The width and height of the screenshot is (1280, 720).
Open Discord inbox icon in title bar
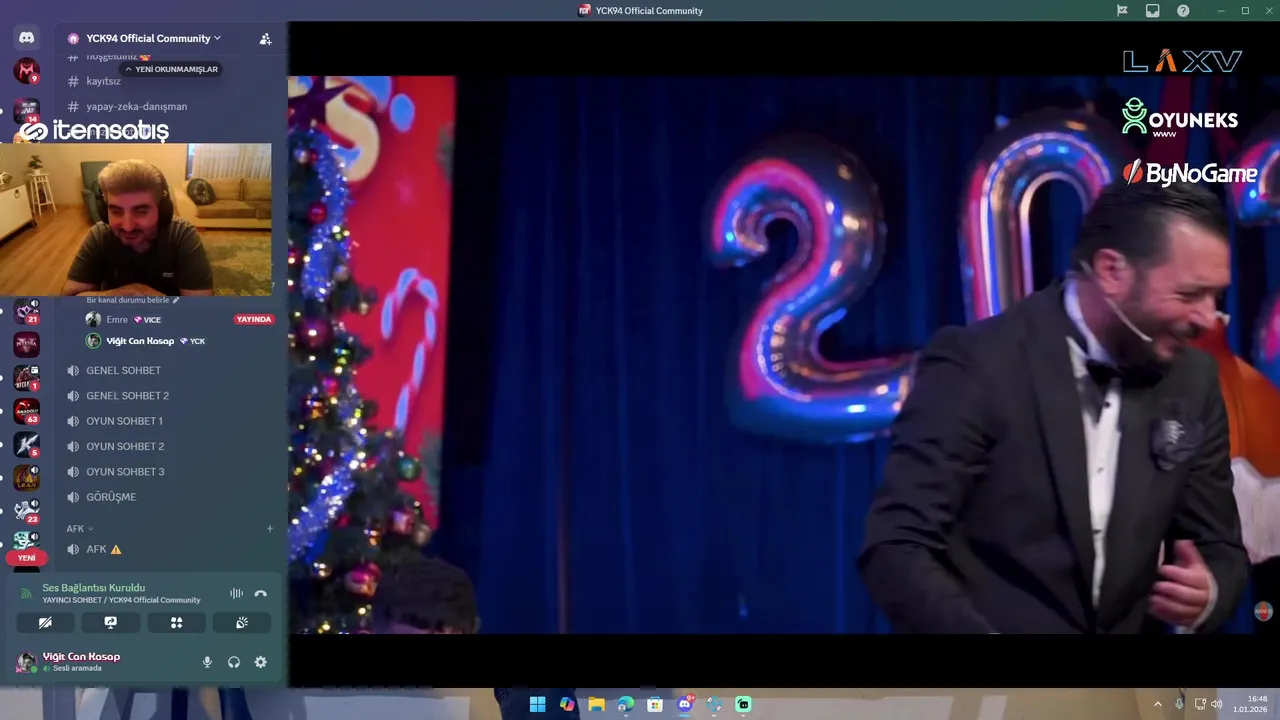[x=1153, y=11]
